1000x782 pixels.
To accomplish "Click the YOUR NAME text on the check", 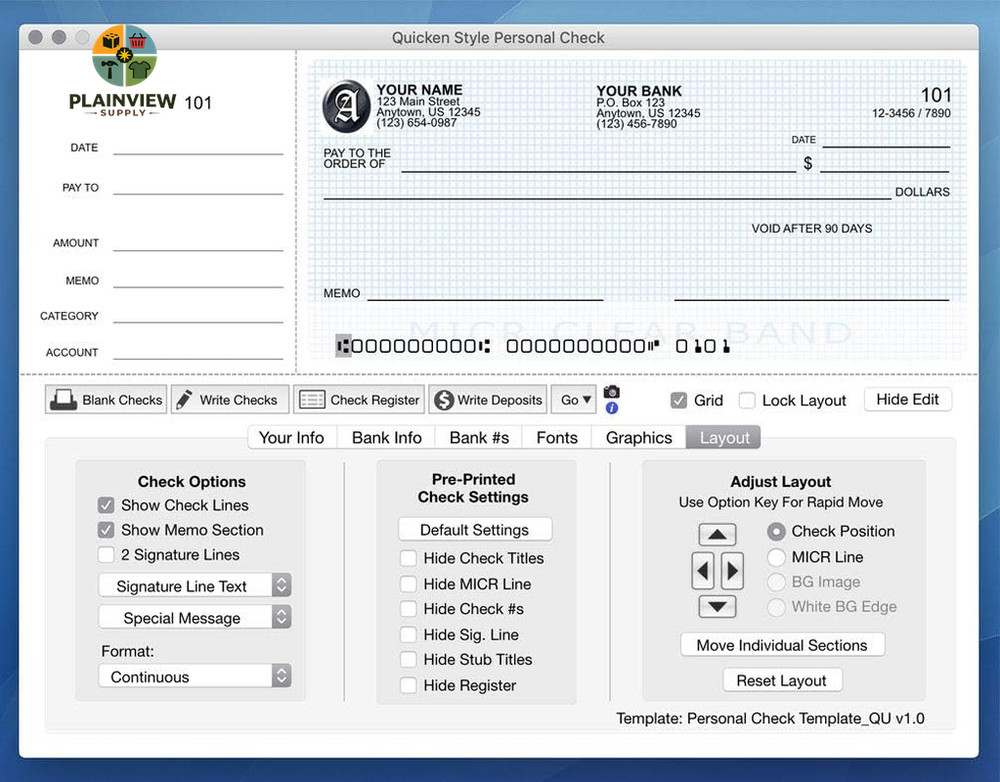I will tap(419, 90).
